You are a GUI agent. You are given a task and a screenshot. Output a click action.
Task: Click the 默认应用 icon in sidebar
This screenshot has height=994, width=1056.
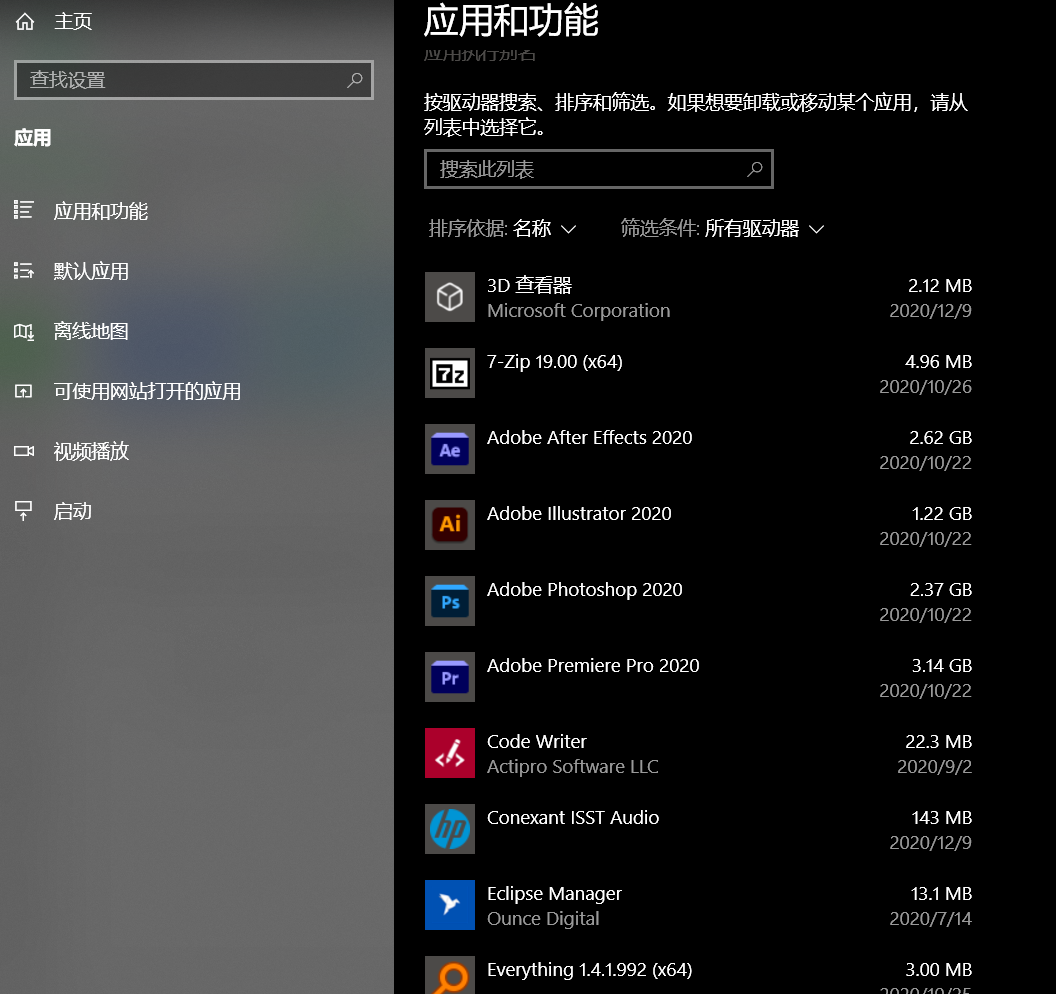point(24,271)
